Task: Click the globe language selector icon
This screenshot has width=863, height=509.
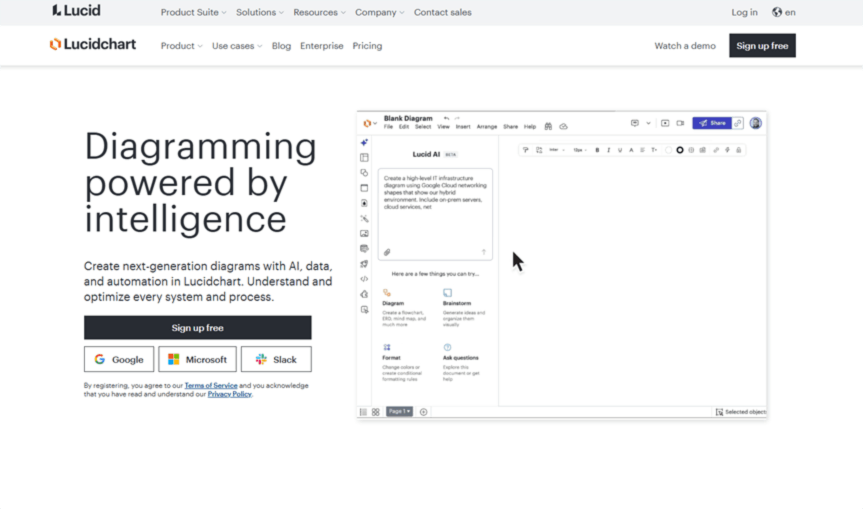Action: 777,12
